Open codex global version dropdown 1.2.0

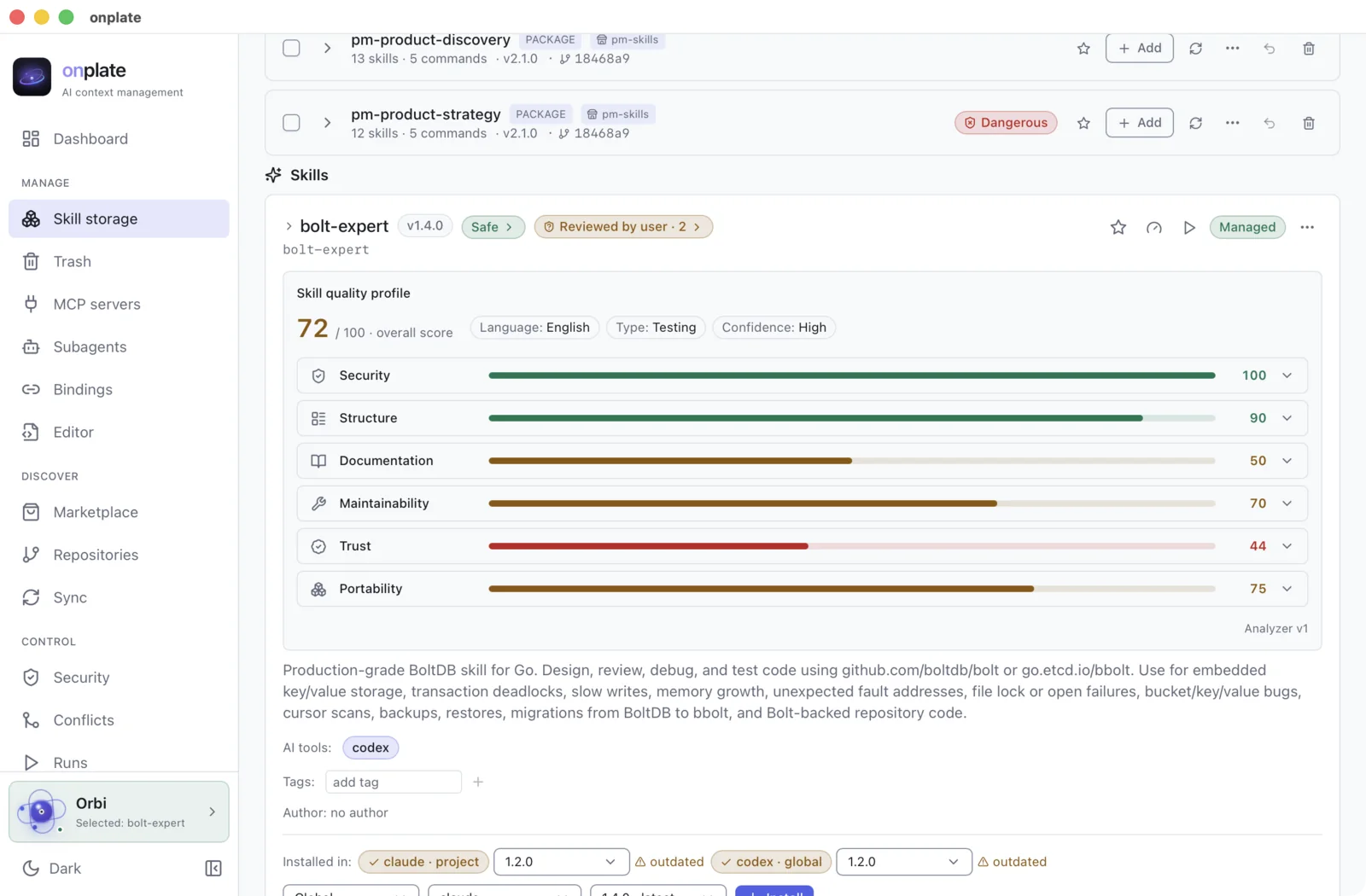click(904, 862)
